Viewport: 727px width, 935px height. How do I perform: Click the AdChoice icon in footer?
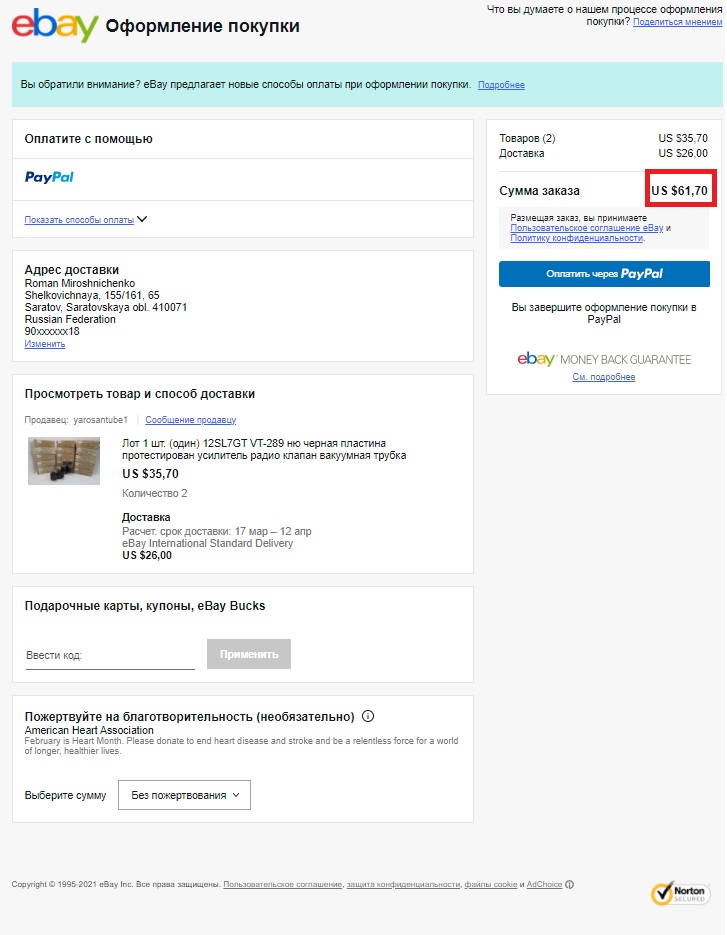click(570, 884)
